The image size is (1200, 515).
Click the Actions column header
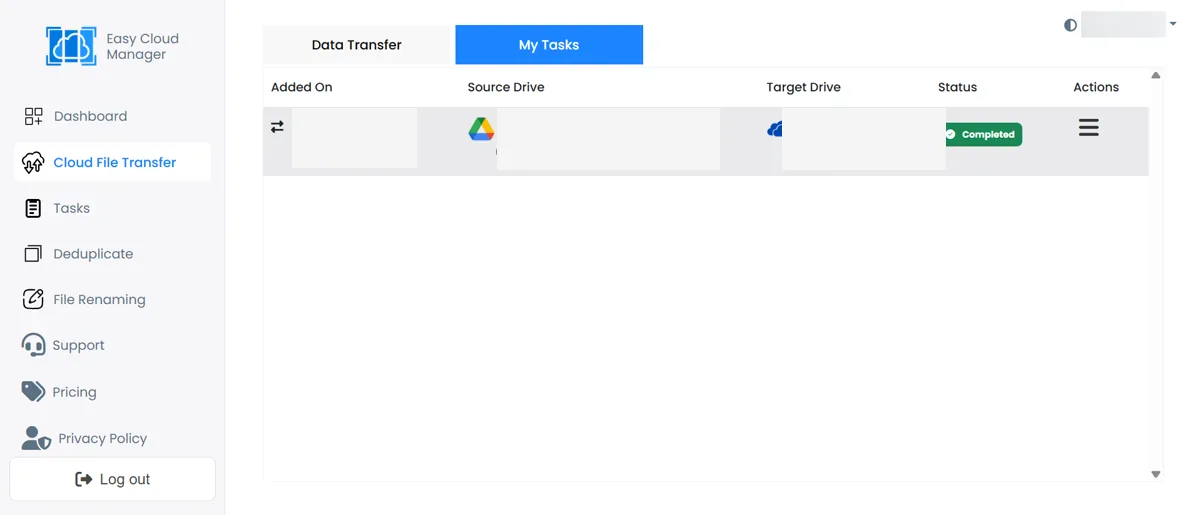pyautogui.click(x=1096, y=87)
